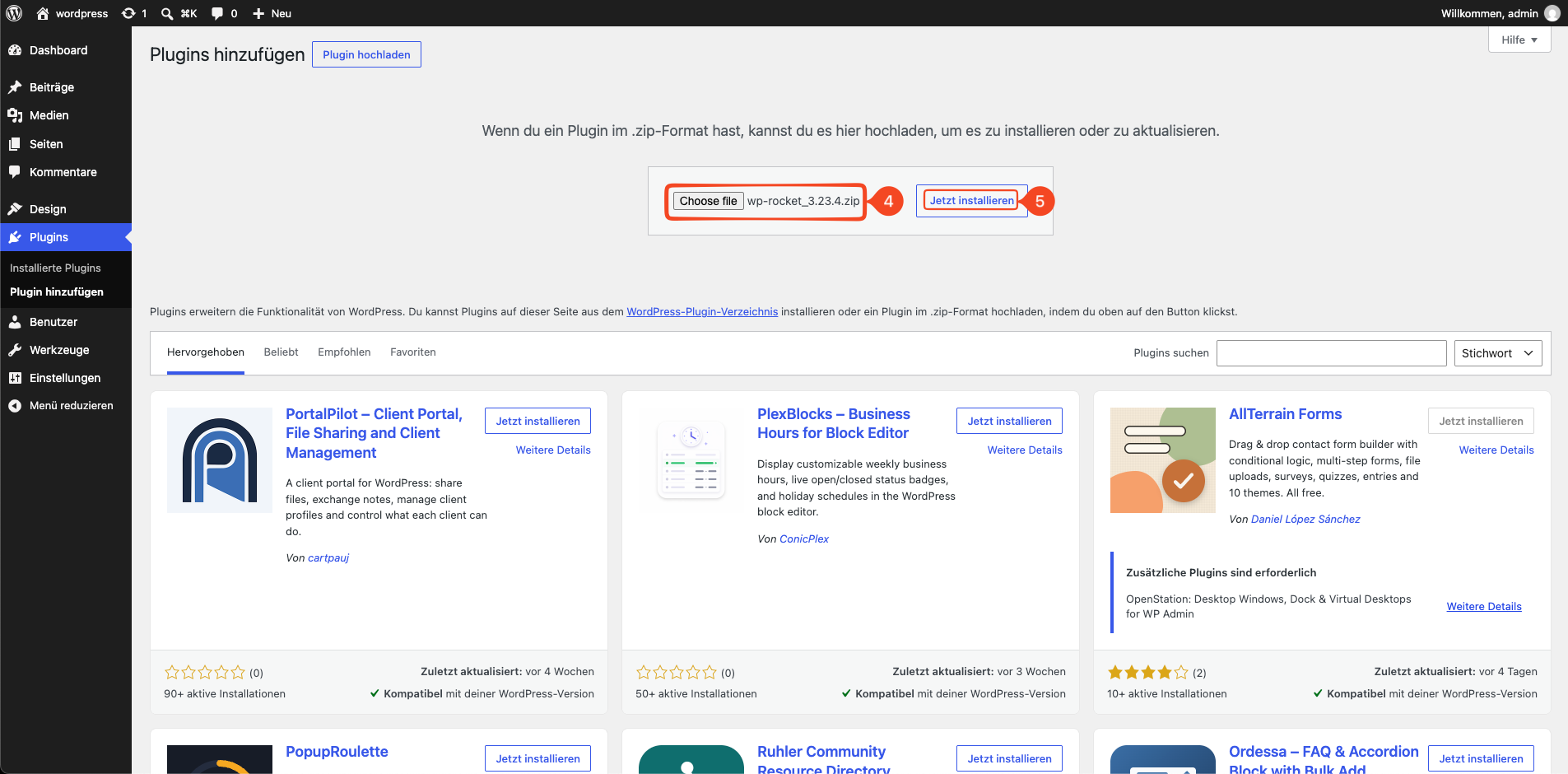Open the admin user avatar

click(1552, 13)
